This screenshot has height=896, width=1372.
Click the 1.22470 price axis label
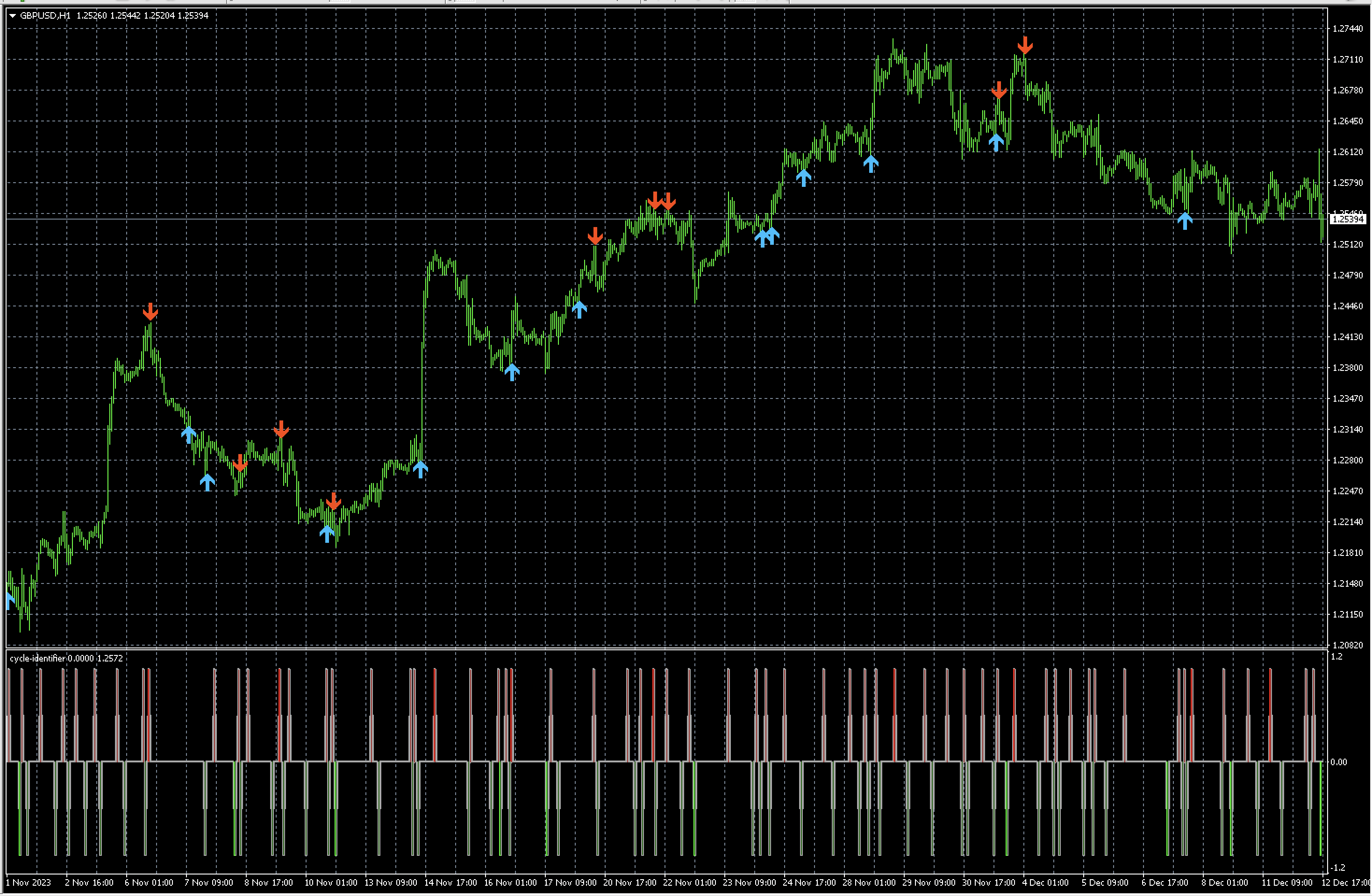1348,491
